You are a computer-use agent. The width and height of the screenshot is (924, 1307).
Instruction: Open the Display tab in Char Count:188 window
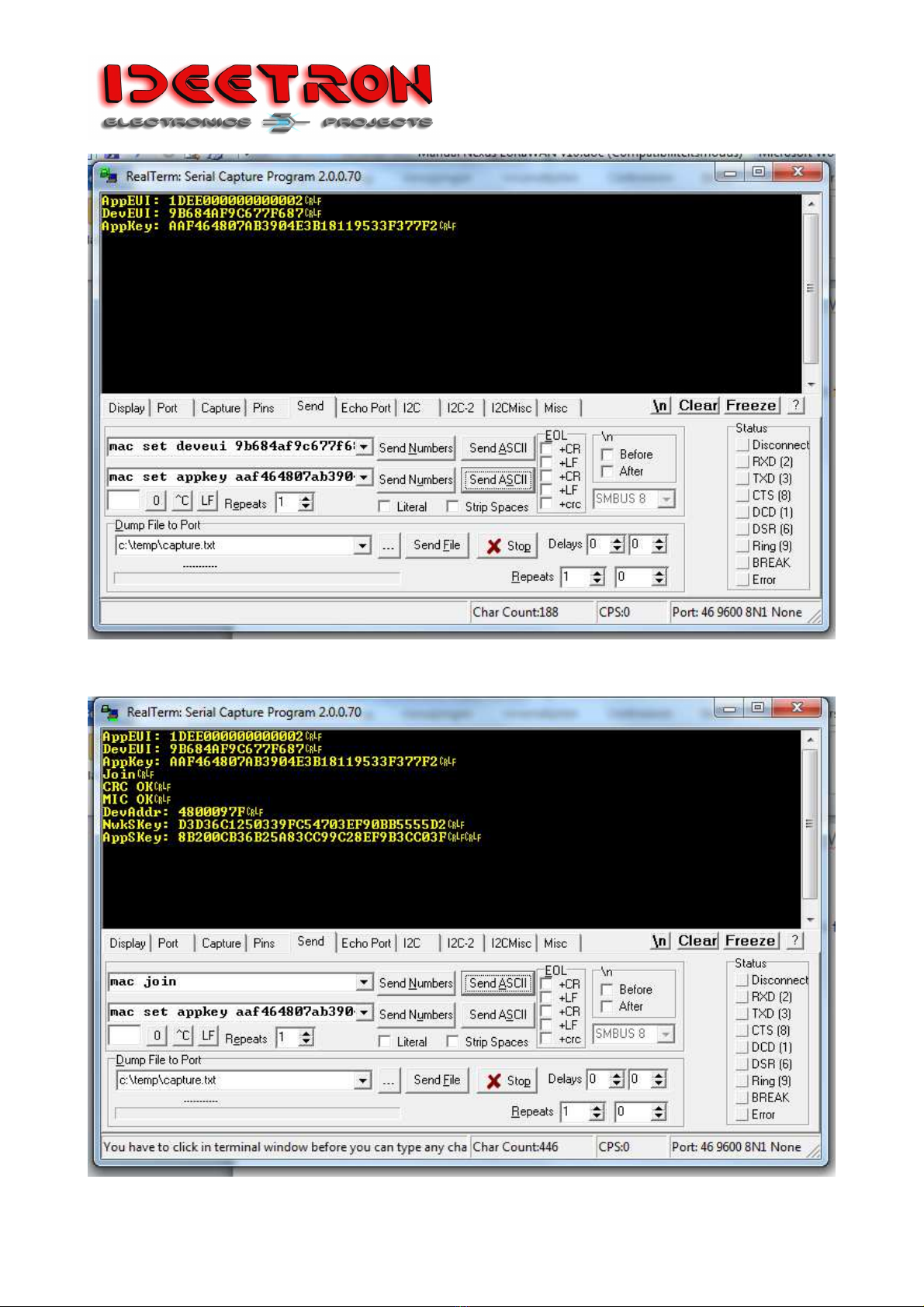(x=126, y=408)
